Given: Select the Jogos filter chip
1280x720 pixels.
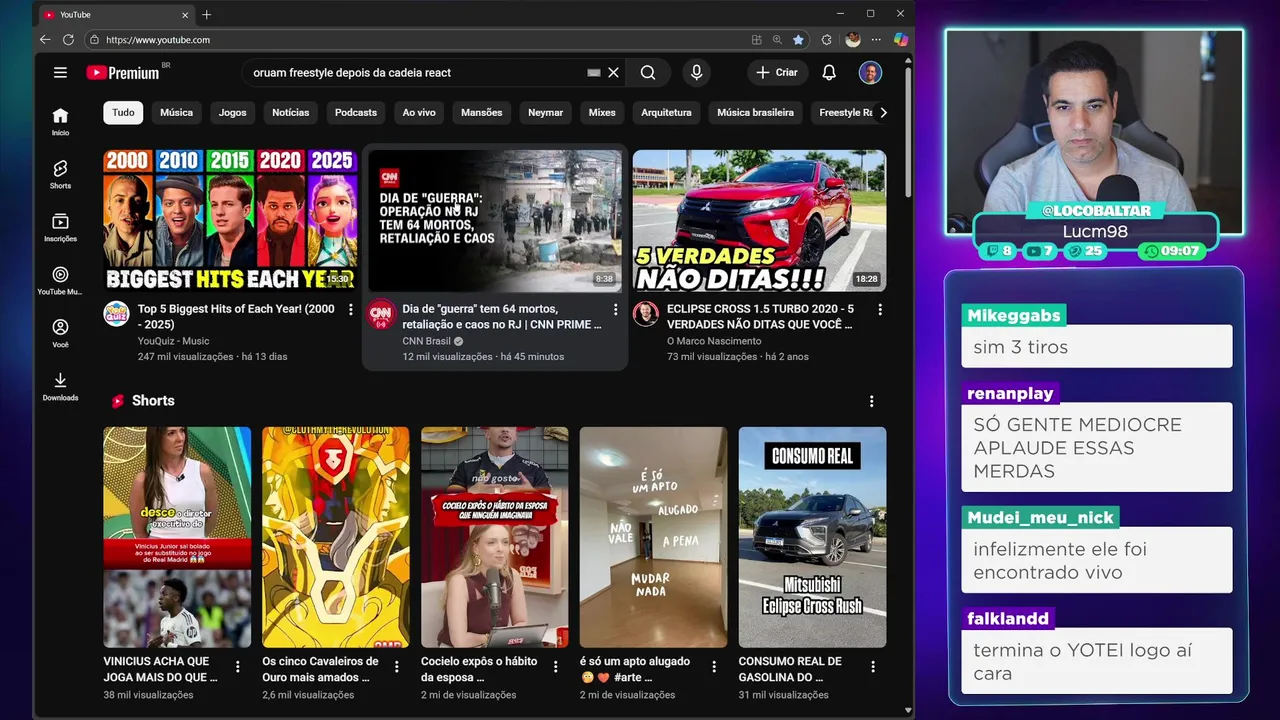Looking at the screenshot, I should click(232, 113).
